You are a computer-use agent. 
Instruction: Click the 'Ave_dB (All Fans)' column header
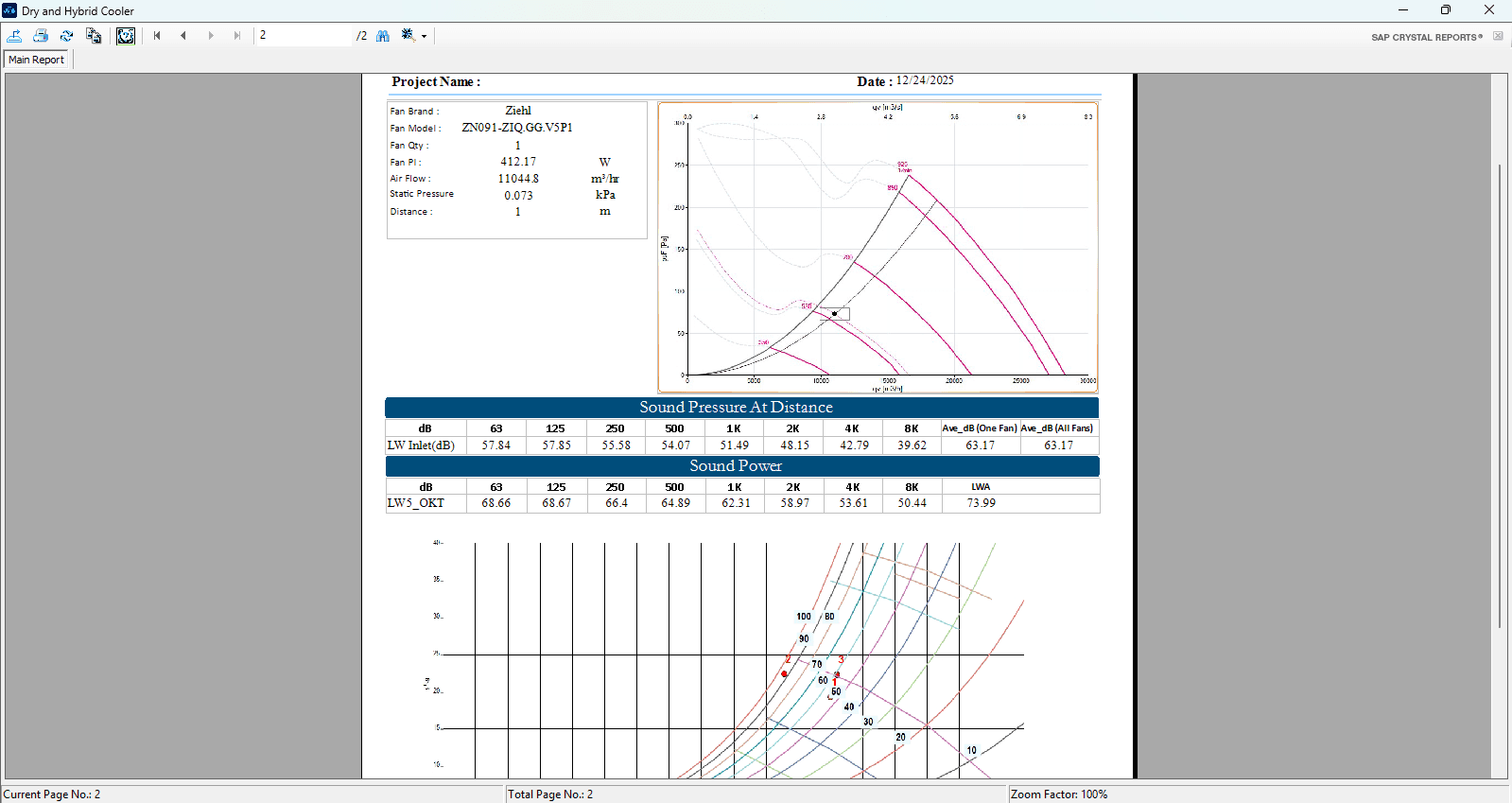tap(1057, 428)
